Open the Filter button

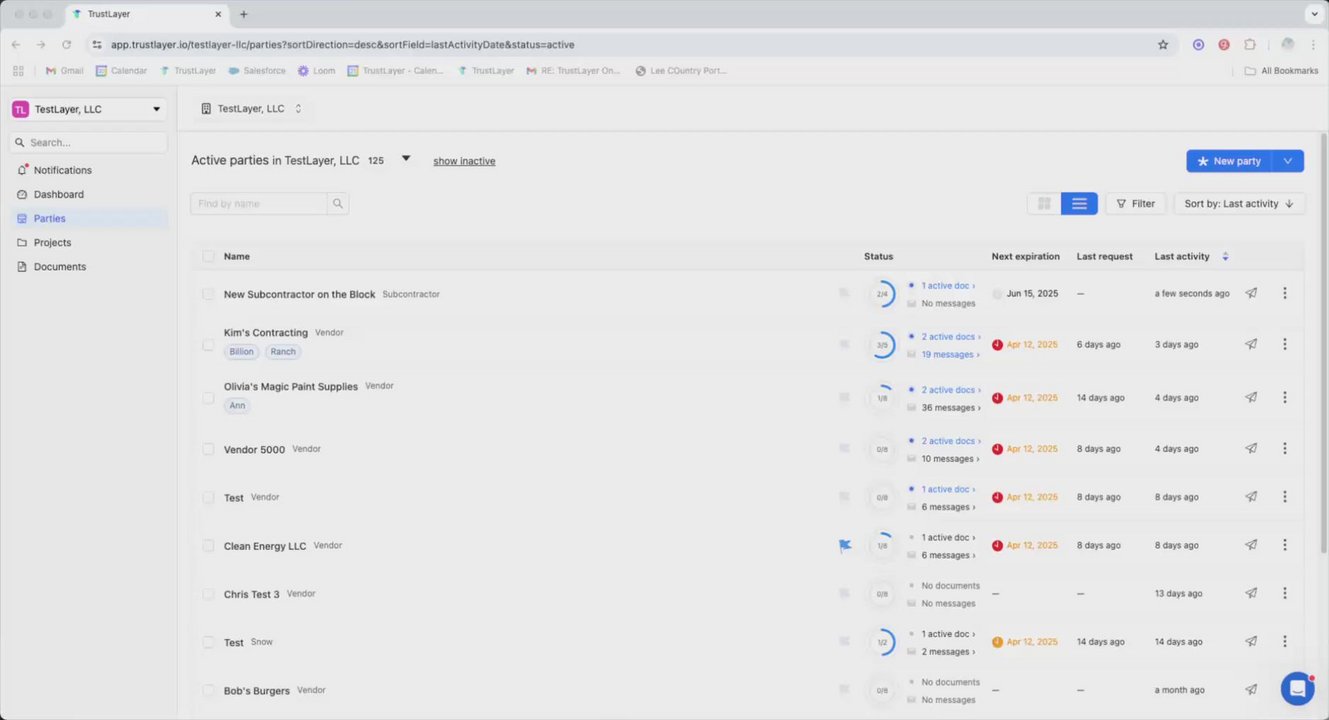[x=1135, y=203]
